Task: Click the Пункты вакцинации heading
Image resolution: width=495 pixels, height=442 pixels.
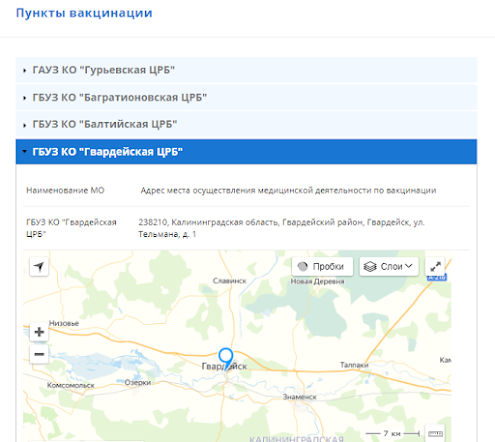Action: tap(84, 13)
